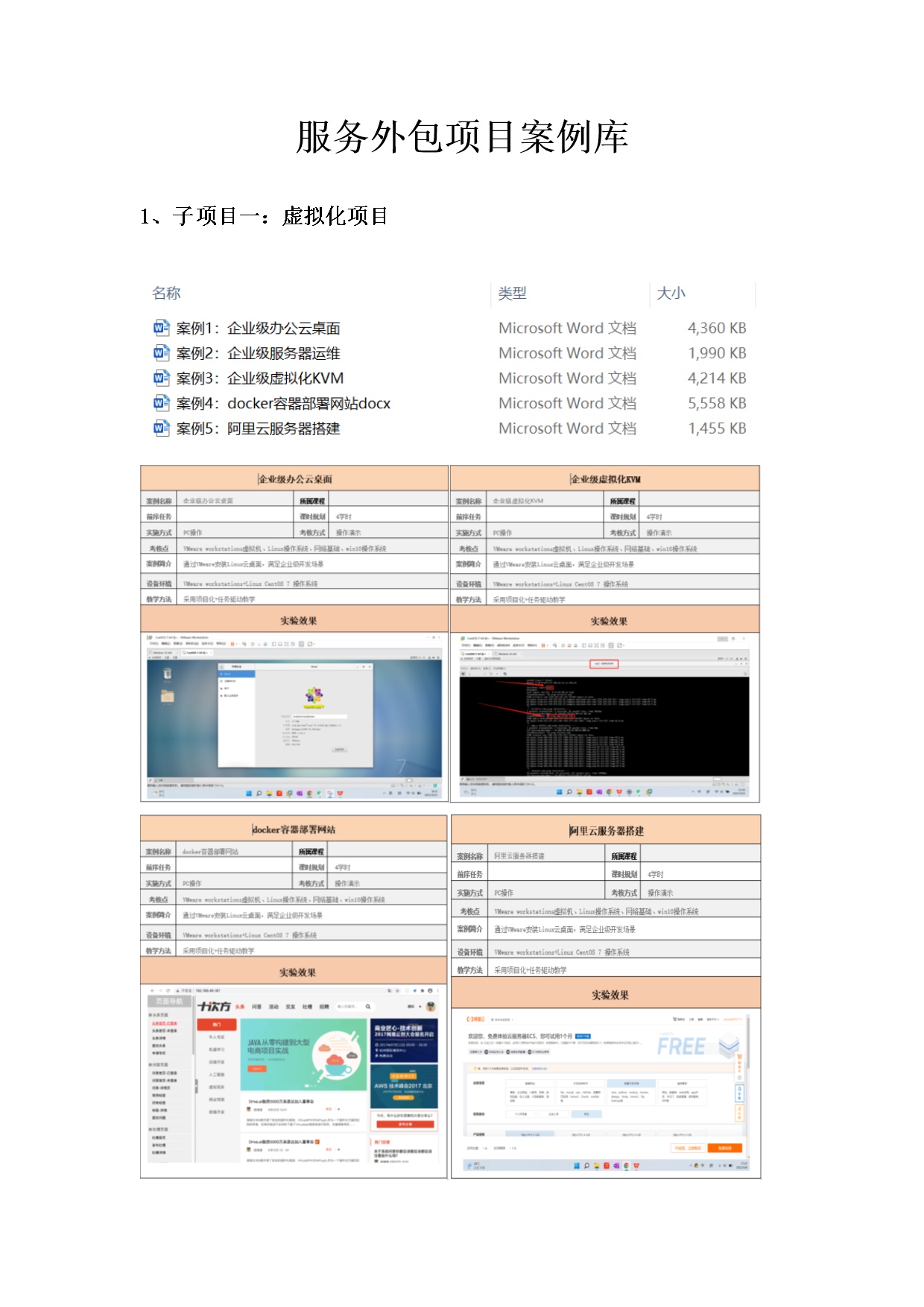Click the 类型 column header
924x1307 pixels.
pos(512,293)
